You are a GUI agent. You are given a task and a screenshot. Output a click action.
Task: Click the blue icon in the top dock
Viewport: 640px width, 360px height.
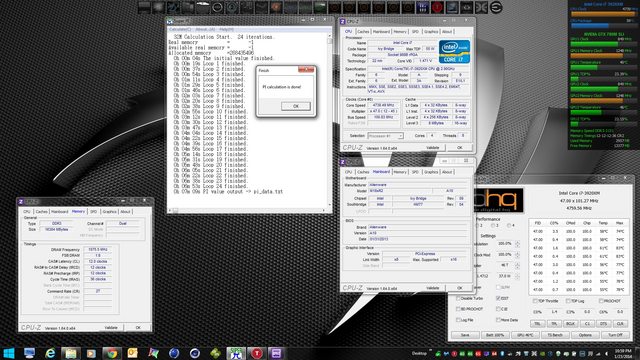(x=422, y=7)
